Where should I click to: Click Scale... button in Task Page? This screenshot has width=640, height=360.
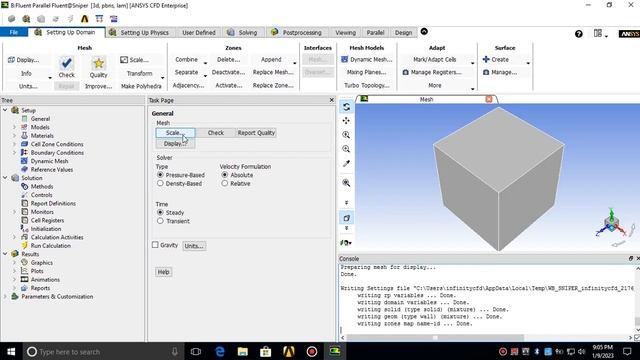point(175,133)
